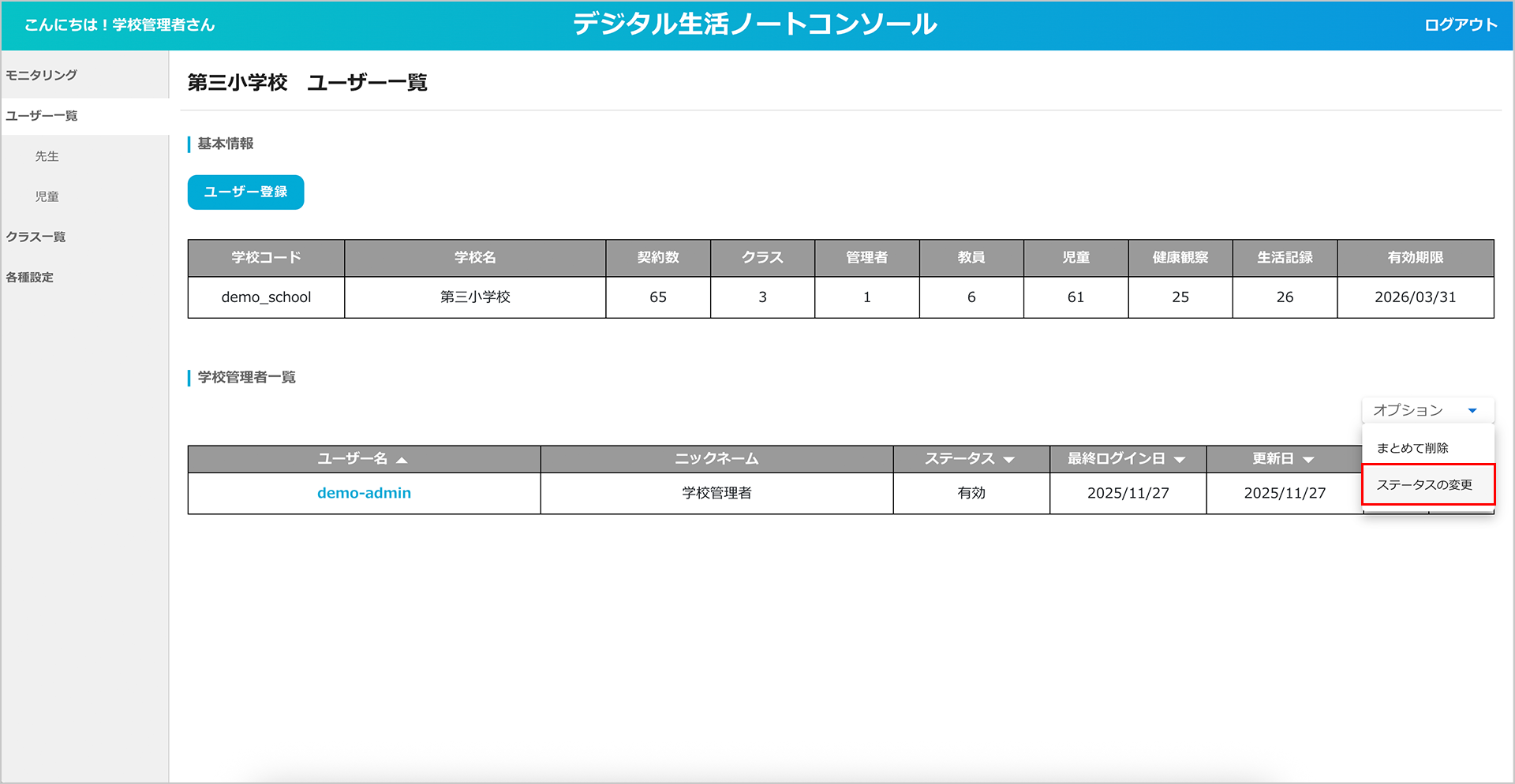Click the ニックネーム column header
The width and height of the screenshot is (1515, 784).
tap(716, 459)
